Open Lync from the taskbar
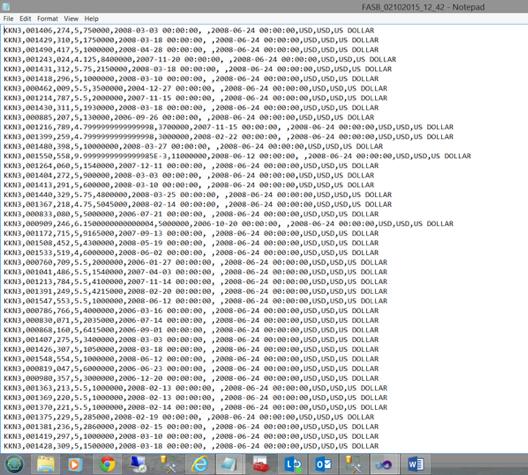Viewport: 528px width, 475px height. pyautogui.click(x=292, y=465)
